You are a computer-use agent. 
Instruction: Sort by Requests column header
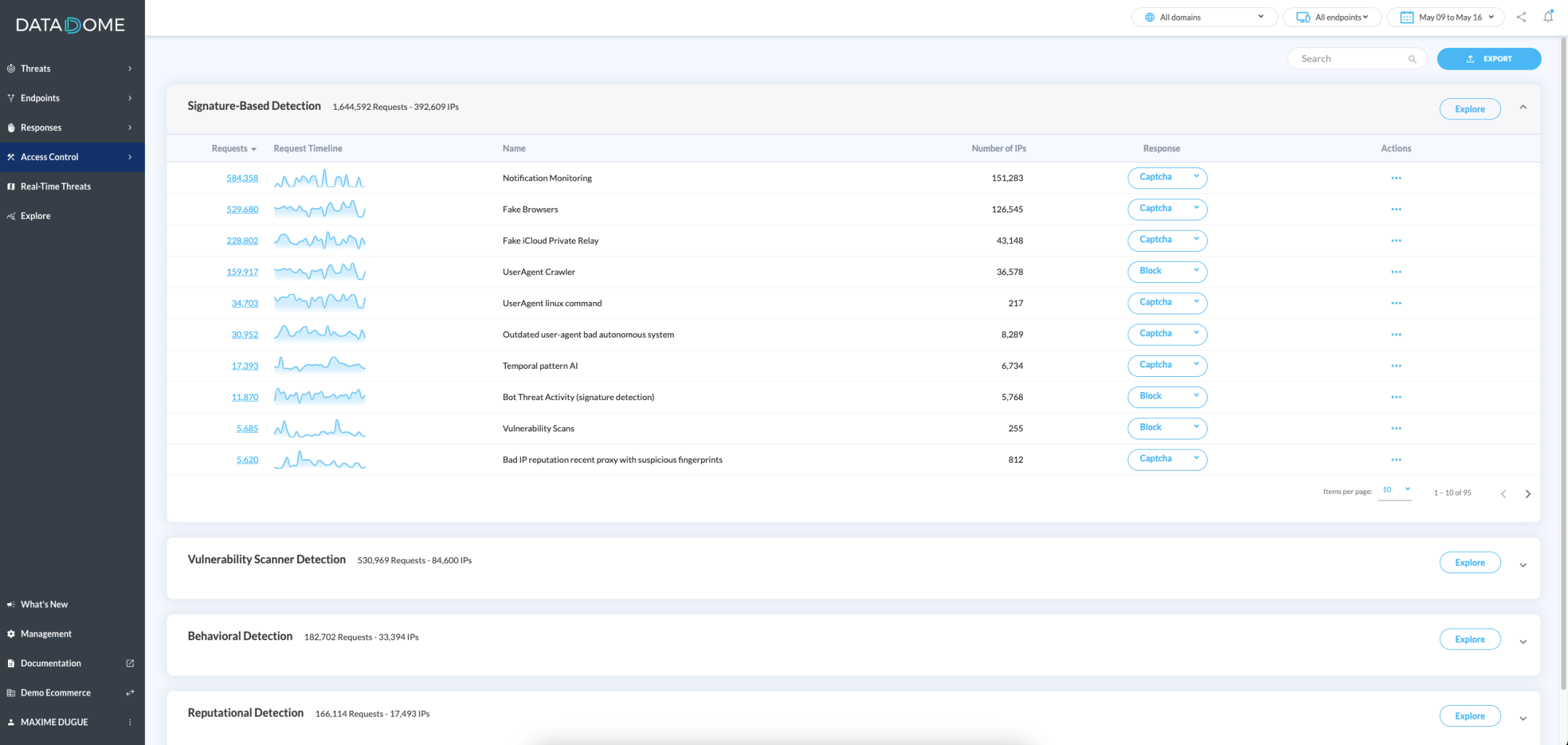(234, 148)
